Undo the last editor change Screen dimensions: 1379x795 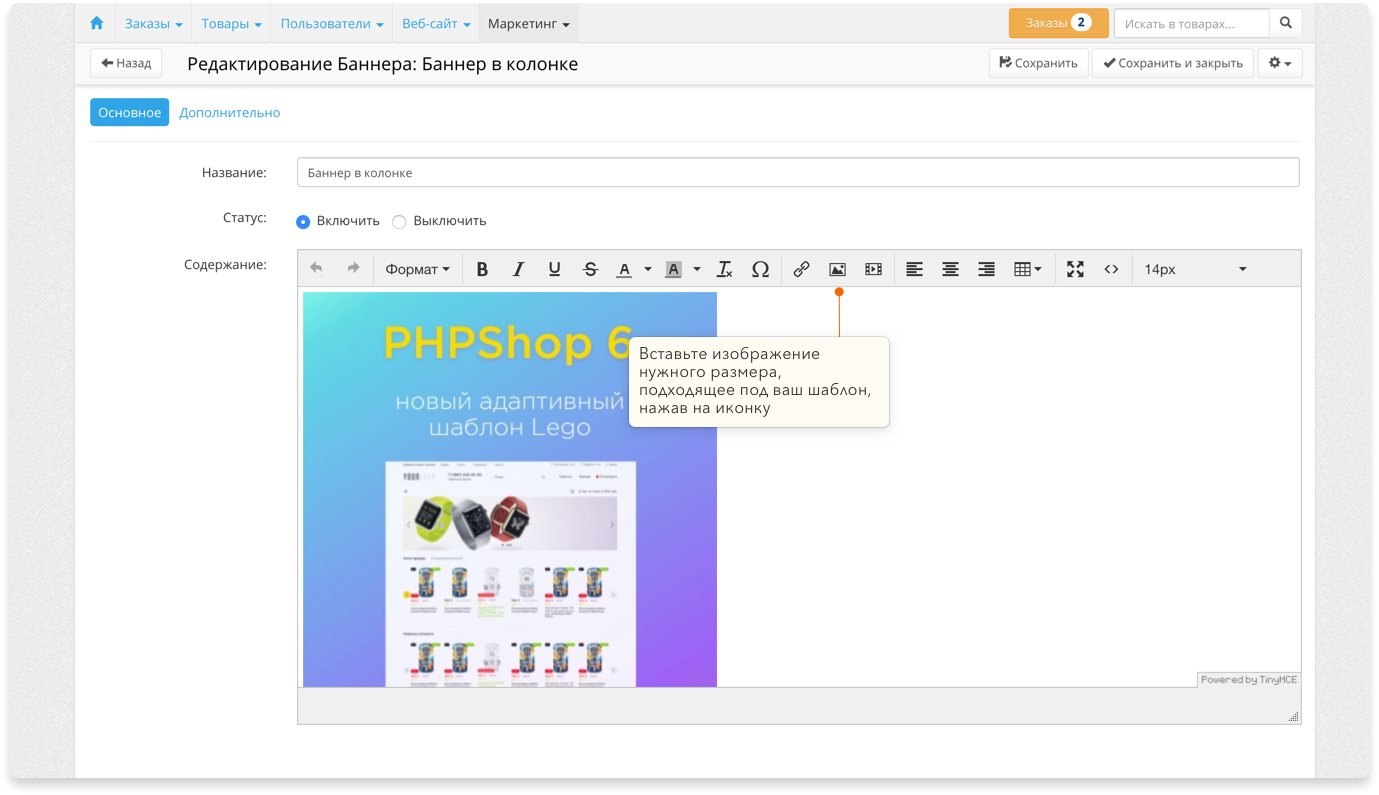[317, 268]
